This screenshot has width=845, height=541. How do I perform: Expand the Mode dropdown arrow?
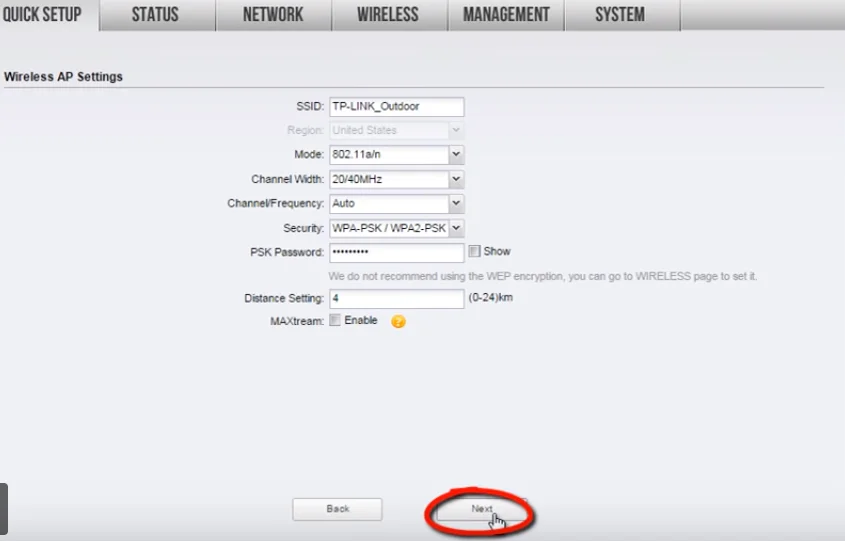click(456, 155)
